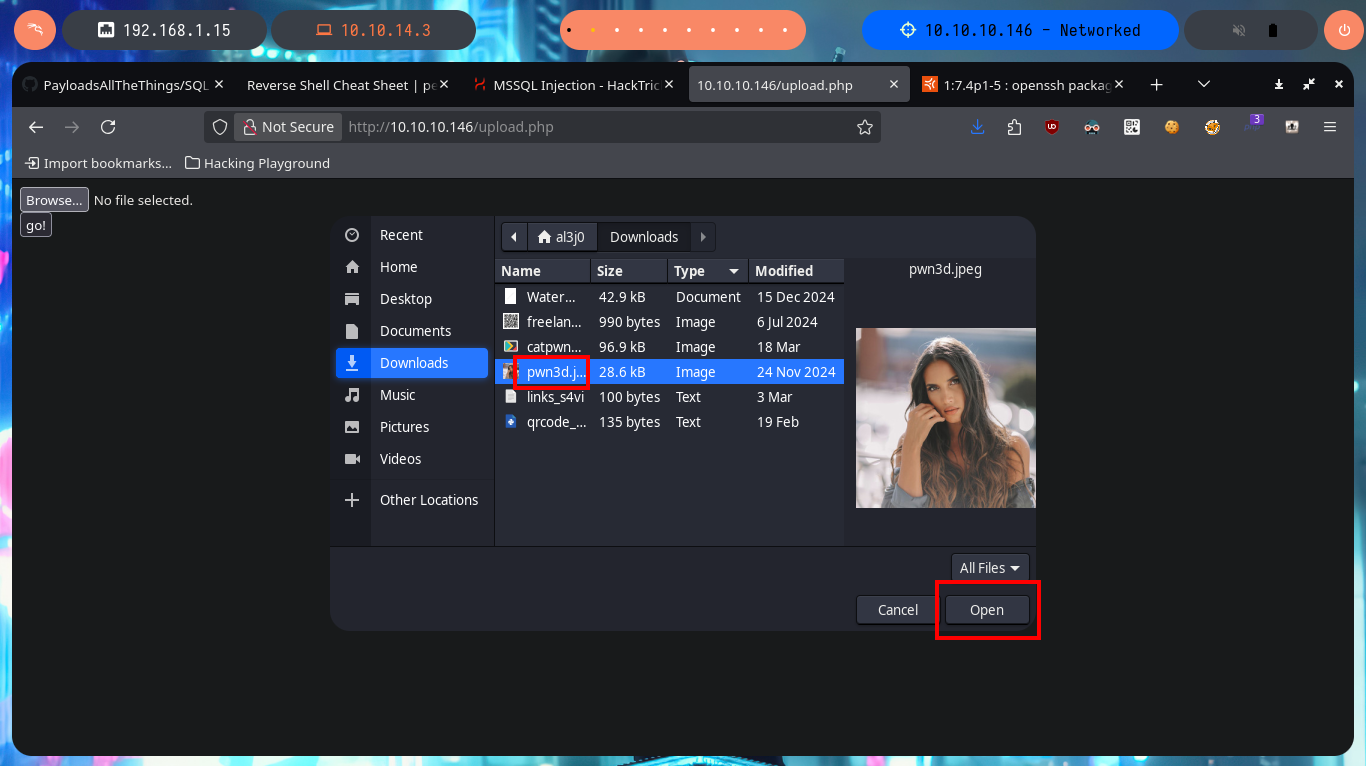Image resolution: width=1366 pixels, height=766 pixels.
Task: Open the extensions puzzle icon
Action: 1015,127
